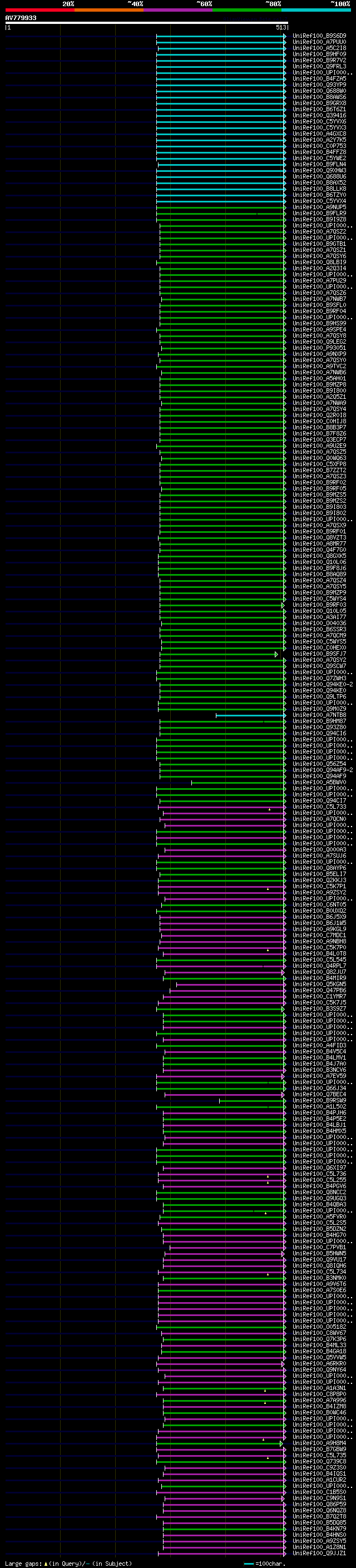Select hit label UniRef100_B8LLK8
The width and height of the screenshot is (356, 1568).
(319, 189)
